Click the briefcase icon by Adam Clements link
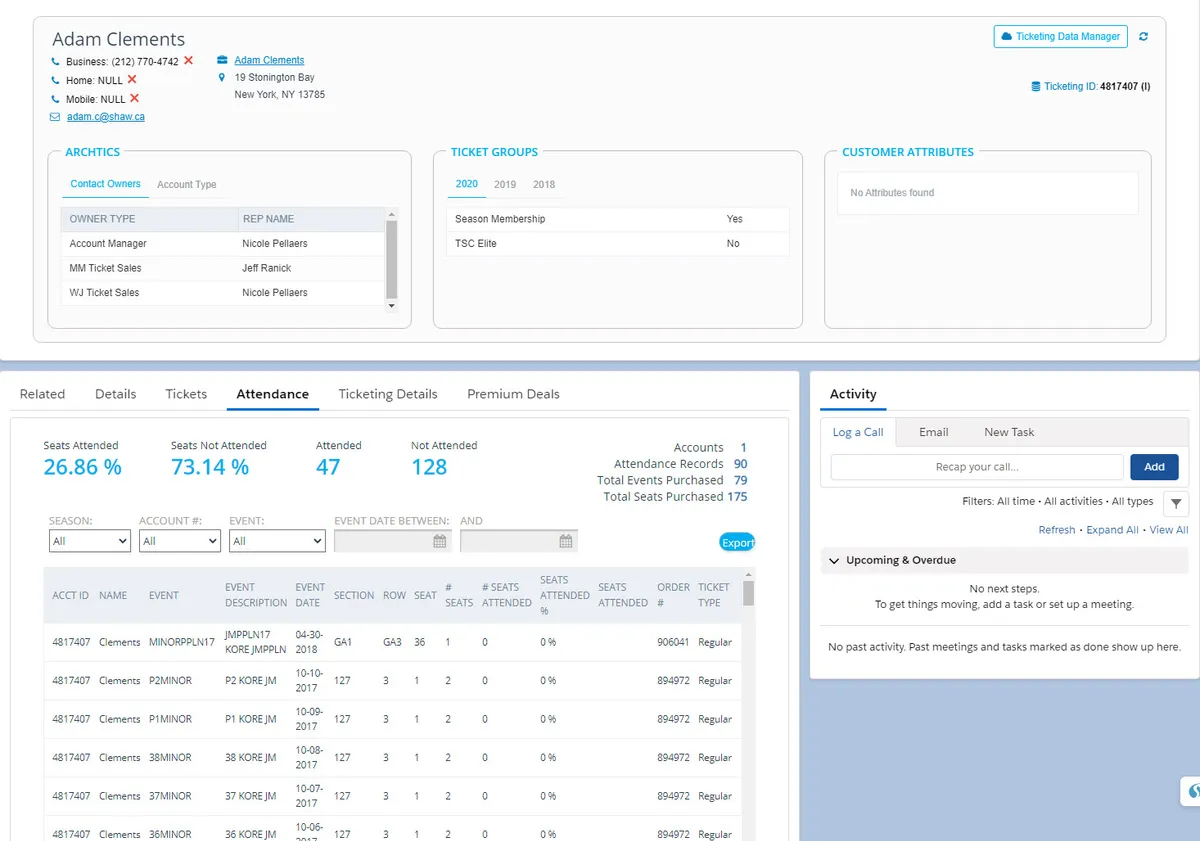Viewport: 1200px width, 841px height. click(x=221, y=60)
